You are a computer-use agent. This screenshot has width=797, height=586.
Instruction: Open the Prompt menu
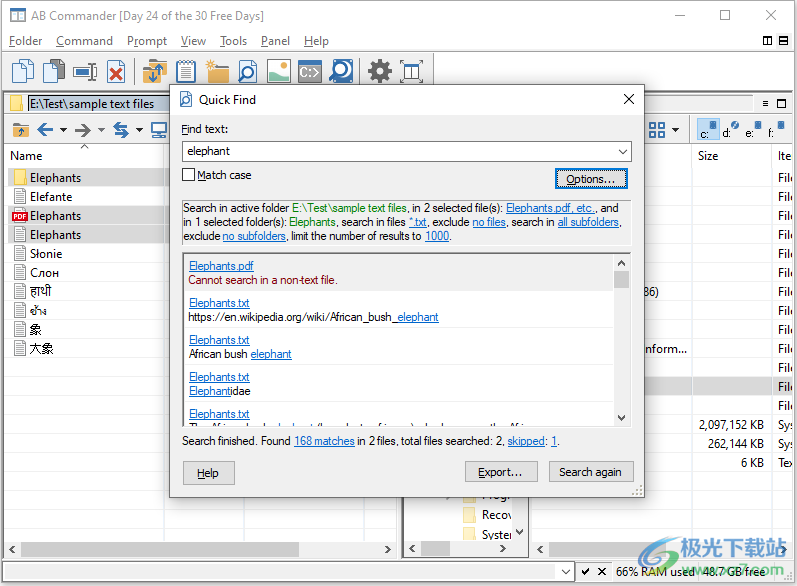click(147, 41)
